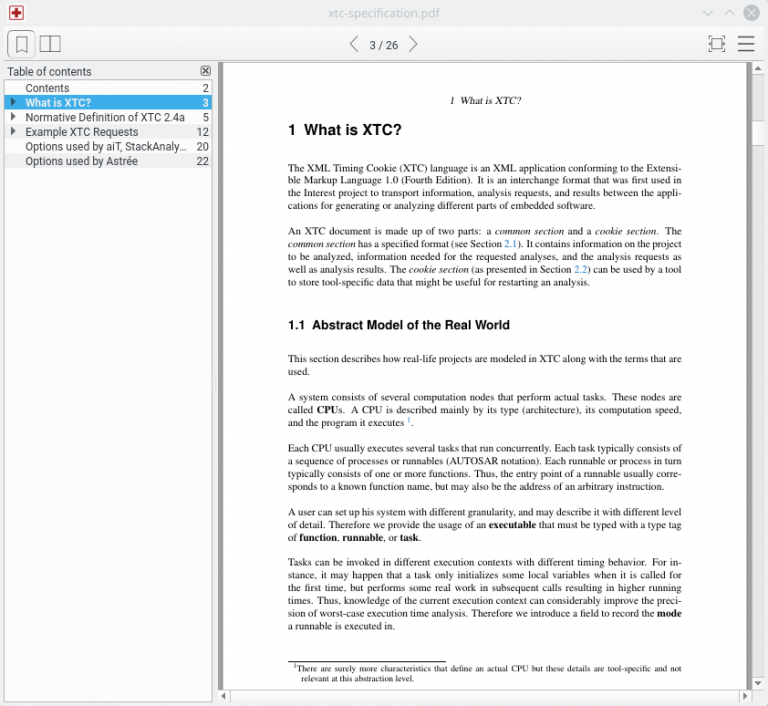Follow the Section 2.1 link
The image size is (768, 706).
pos(509,244)
